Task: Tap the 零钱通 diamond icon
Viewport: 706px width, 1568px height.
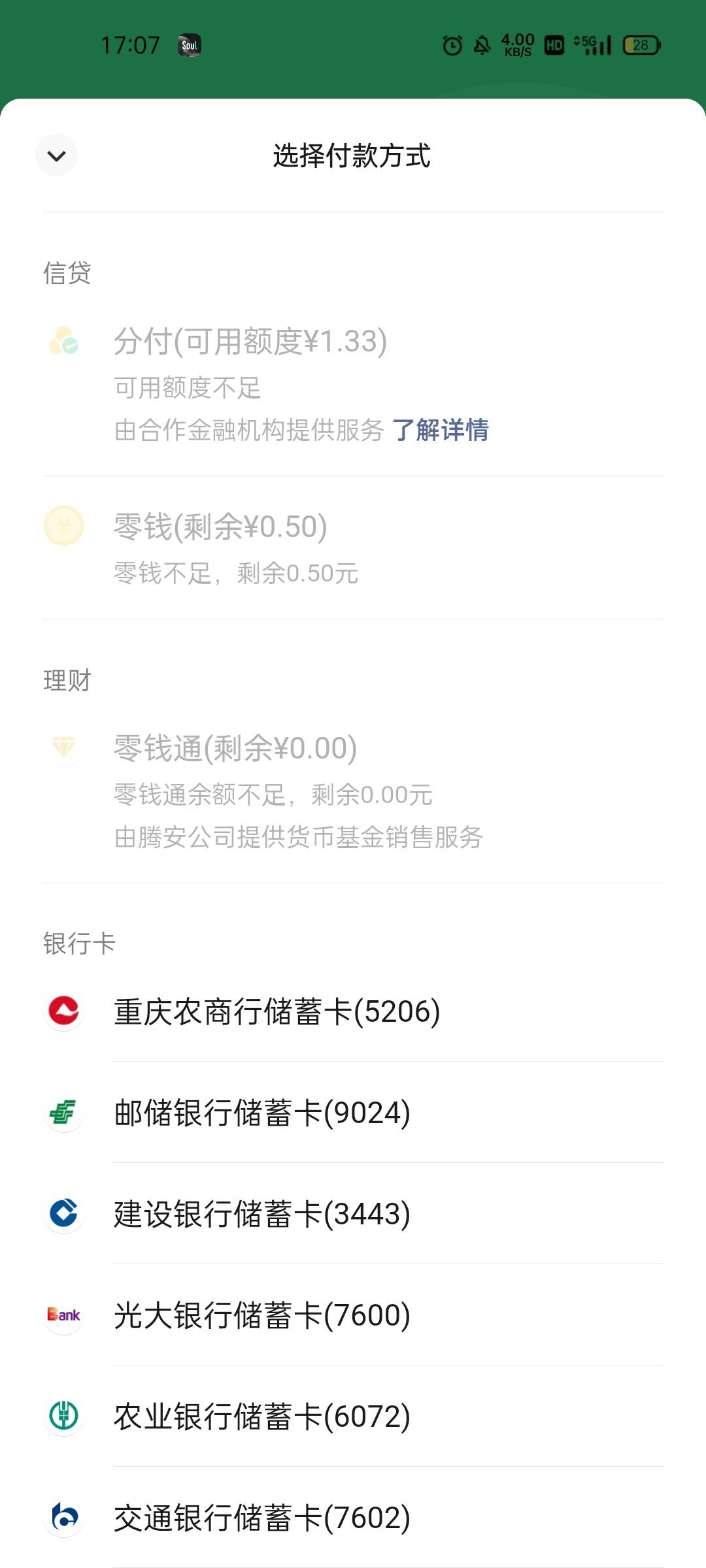Action: point(63,747)
